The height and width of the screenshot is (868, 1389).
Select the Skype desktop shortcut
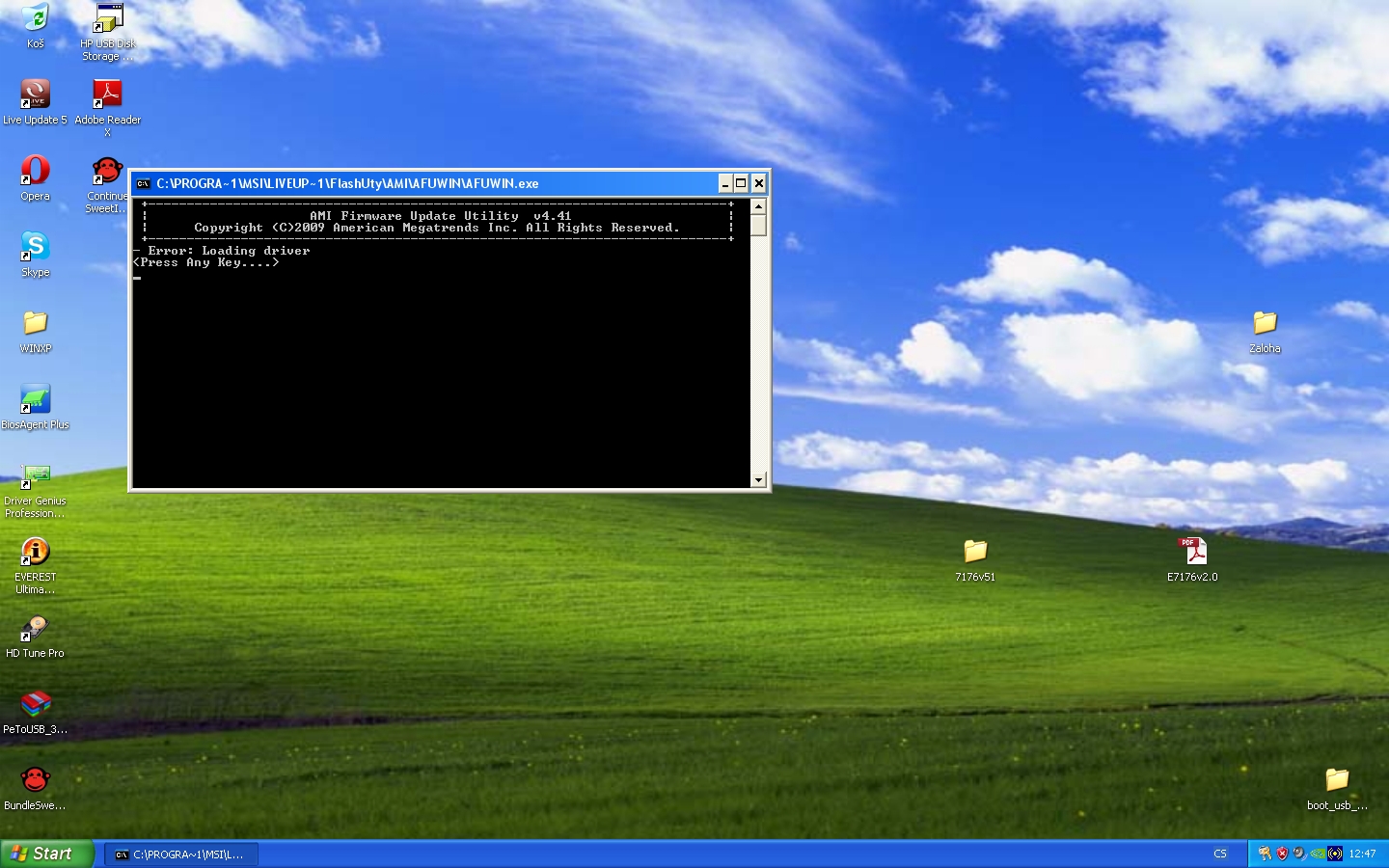[x=35, y=255]
